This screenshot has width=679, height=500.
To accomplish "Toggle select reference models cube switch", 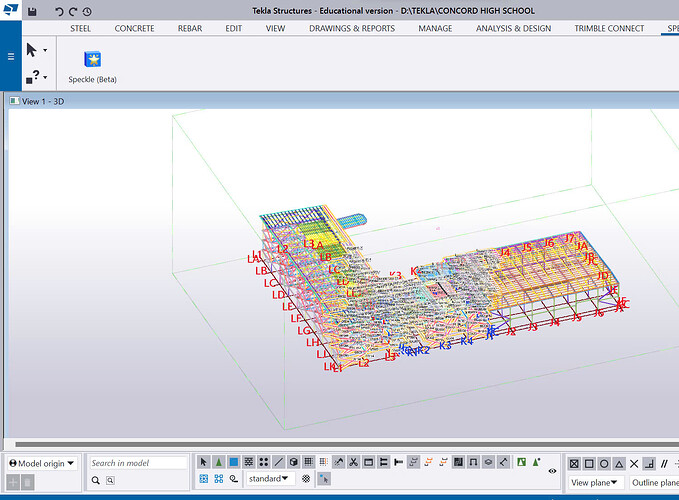I will (294, 462).
